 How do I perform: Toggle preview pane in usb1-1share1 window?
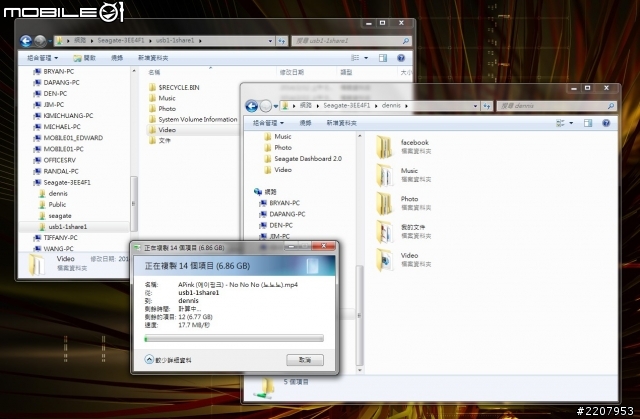[x=383, y=58]
